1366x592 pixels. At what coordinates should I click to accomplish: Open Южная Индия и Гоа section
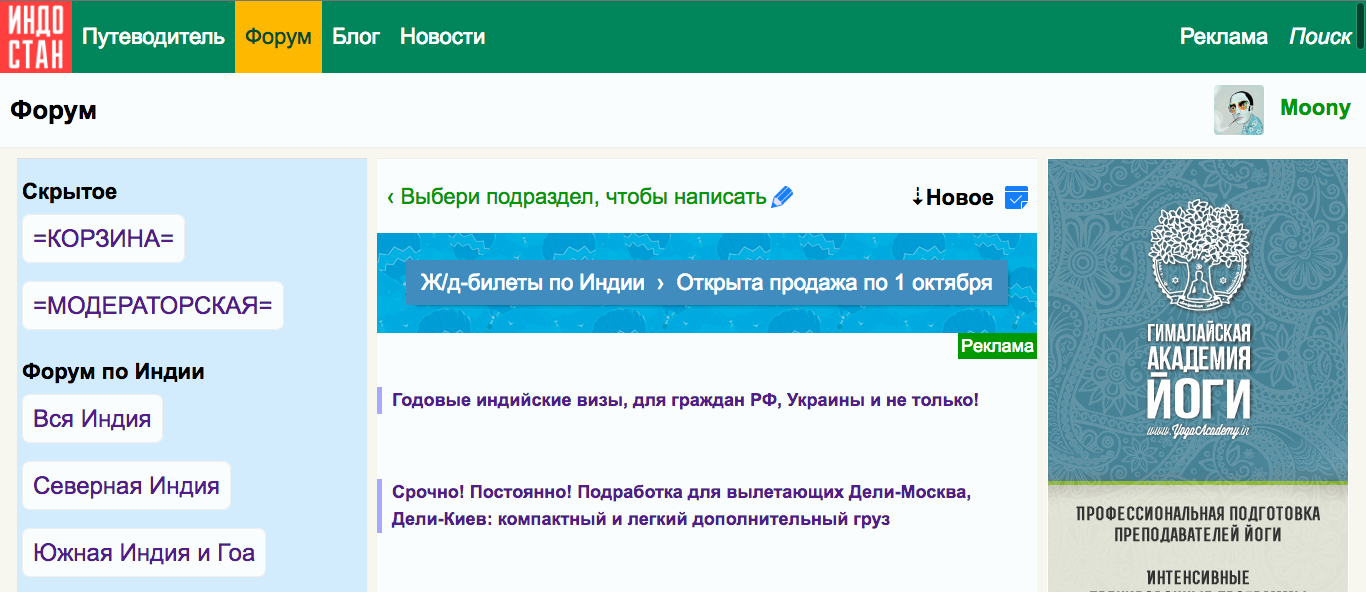(144, 553)
